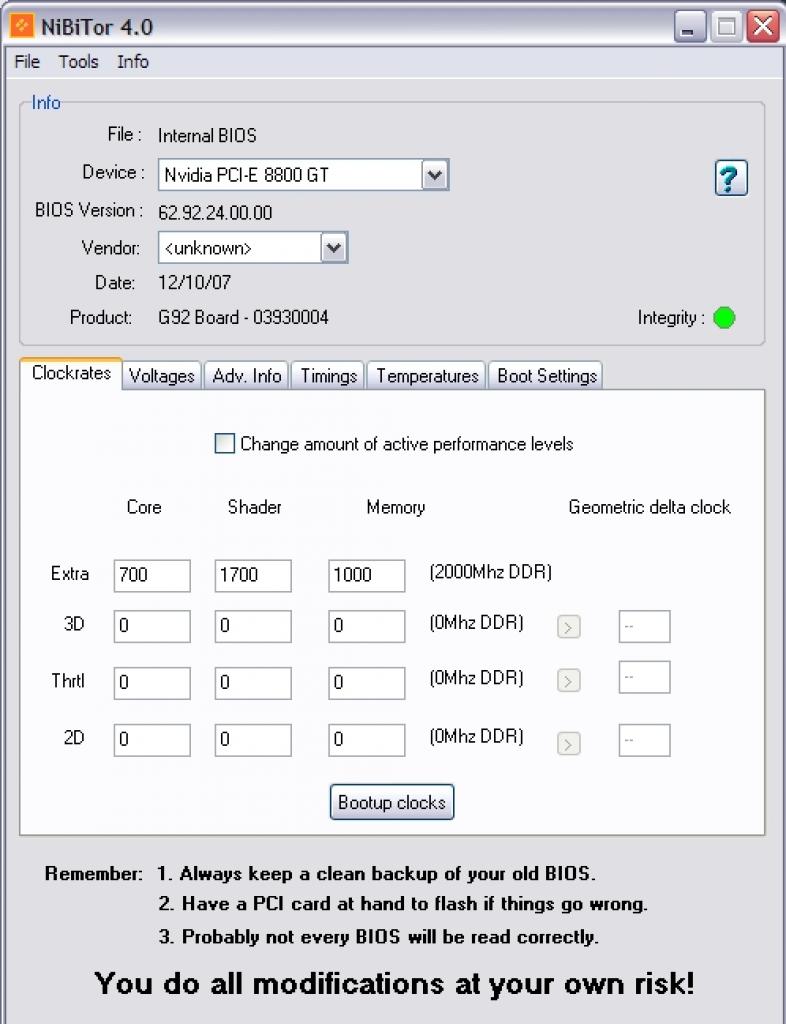The width and height of the screenshot is (786, 1024).
Task: Open the Tools menu
Action: (x=78, y=61)
